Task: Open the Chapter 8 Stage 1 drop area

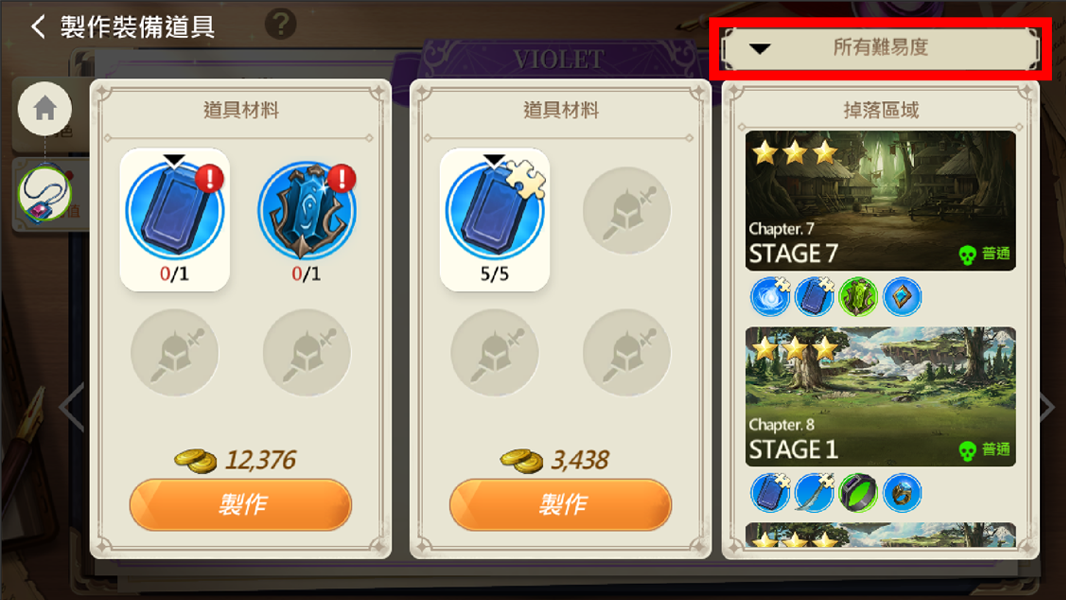Action: pos(880,397)
